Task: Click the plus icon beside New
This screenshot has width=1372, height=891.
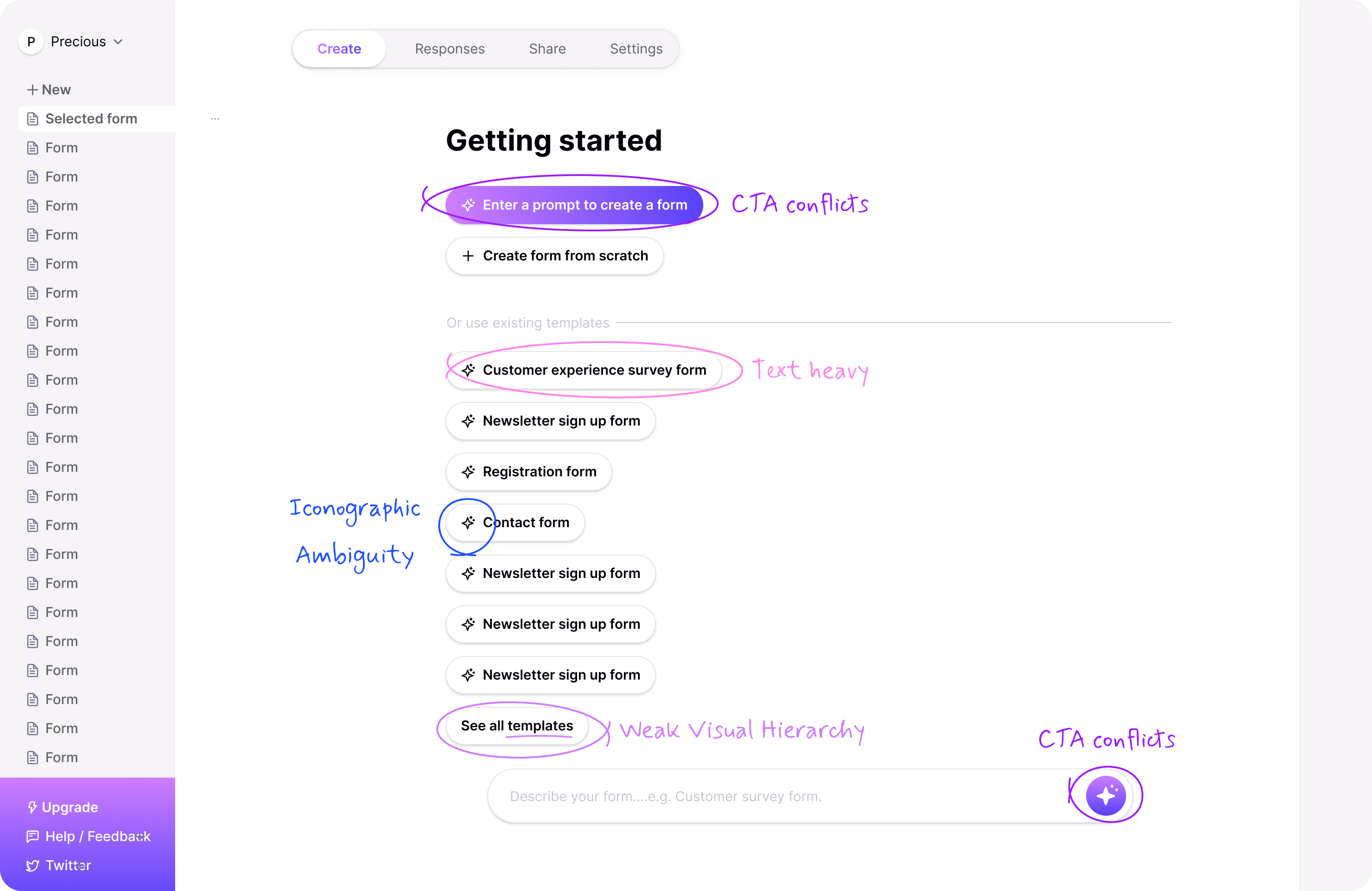Action: click(x=32, y=90)
